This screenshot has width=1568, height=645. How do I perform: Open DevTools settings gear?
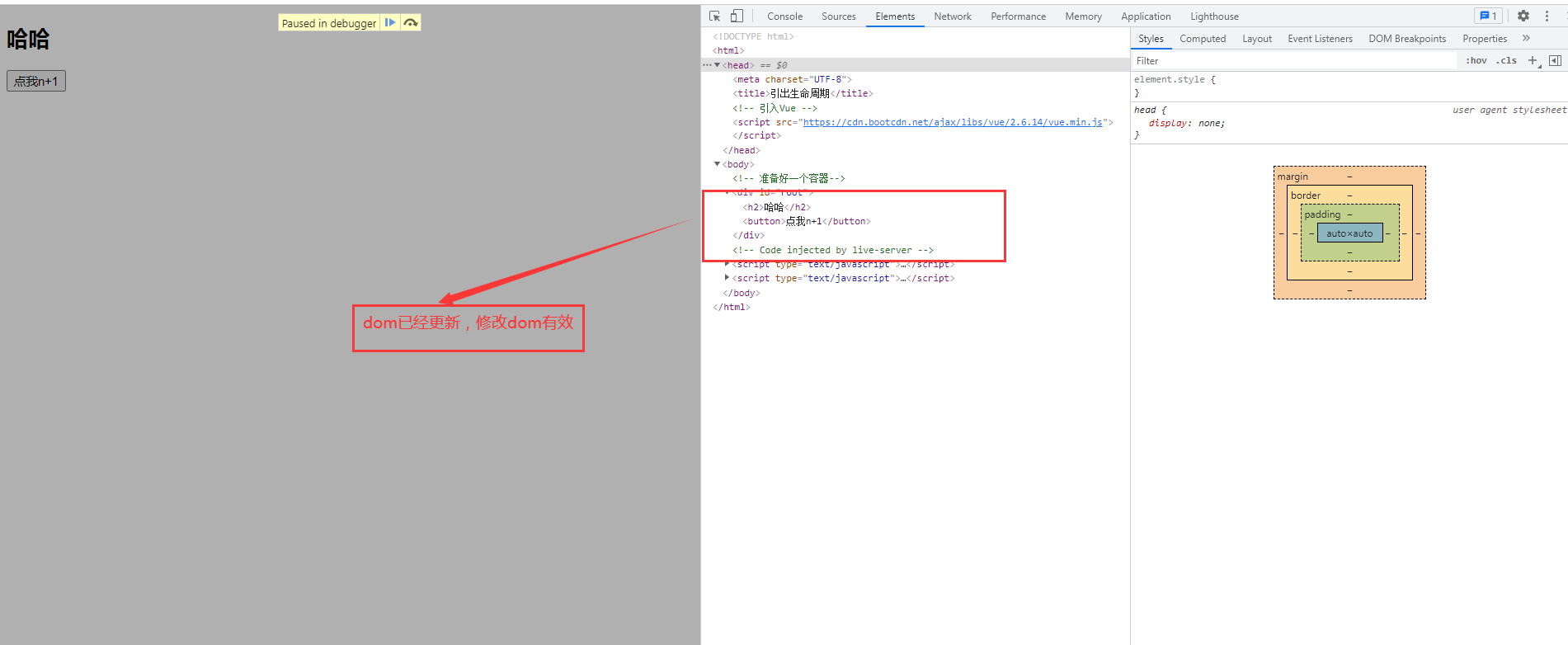[1523, 16]
